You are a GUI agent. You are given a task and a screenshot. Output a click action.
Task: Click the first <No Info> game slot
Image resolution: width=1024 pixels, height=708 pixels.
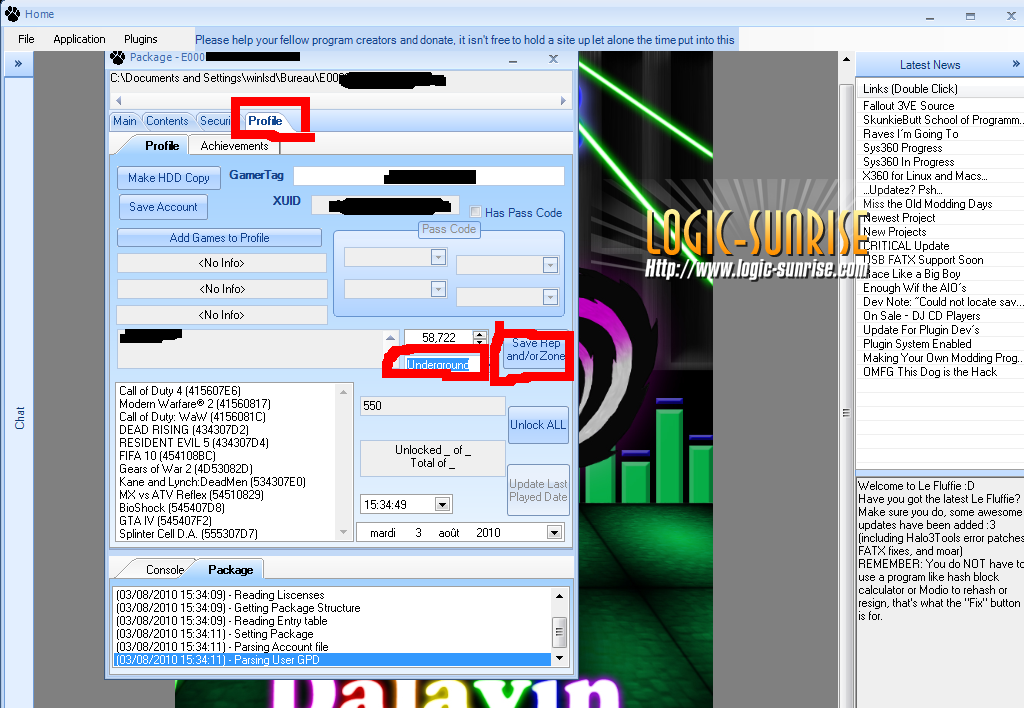coord(221,263)
